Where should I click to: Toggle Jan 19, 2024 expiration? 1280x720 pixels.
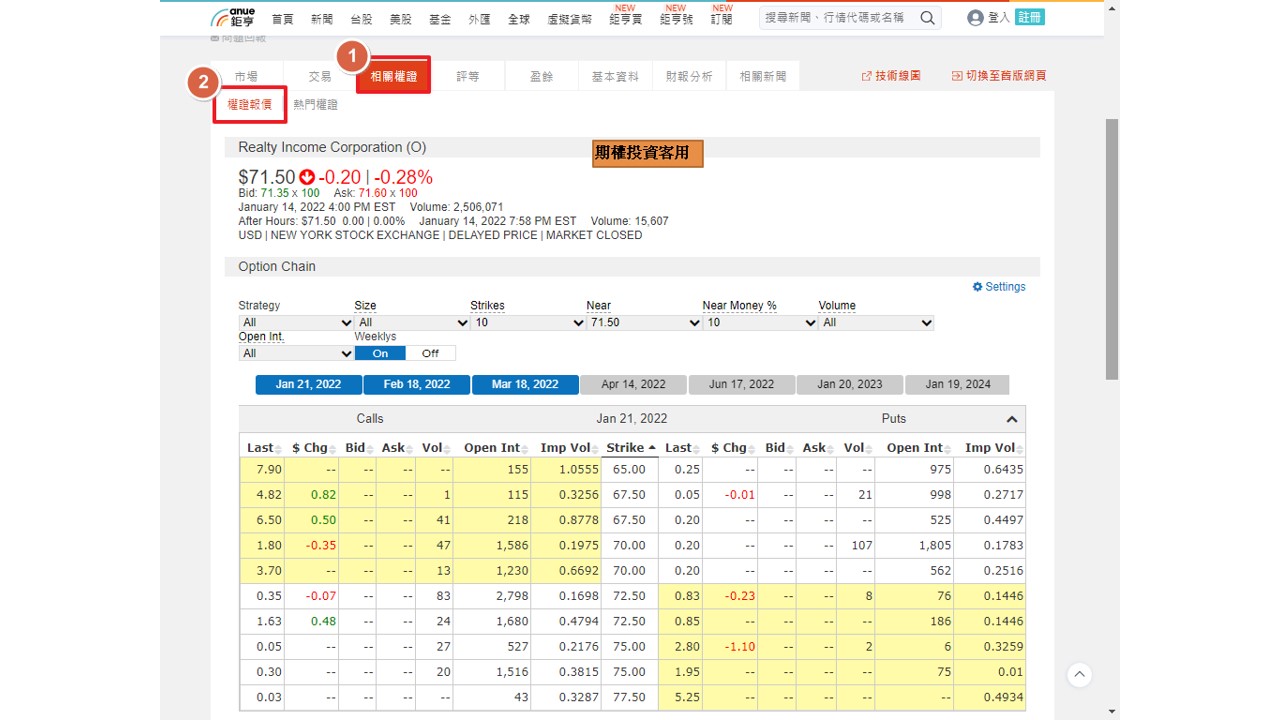tap(958, 385)
